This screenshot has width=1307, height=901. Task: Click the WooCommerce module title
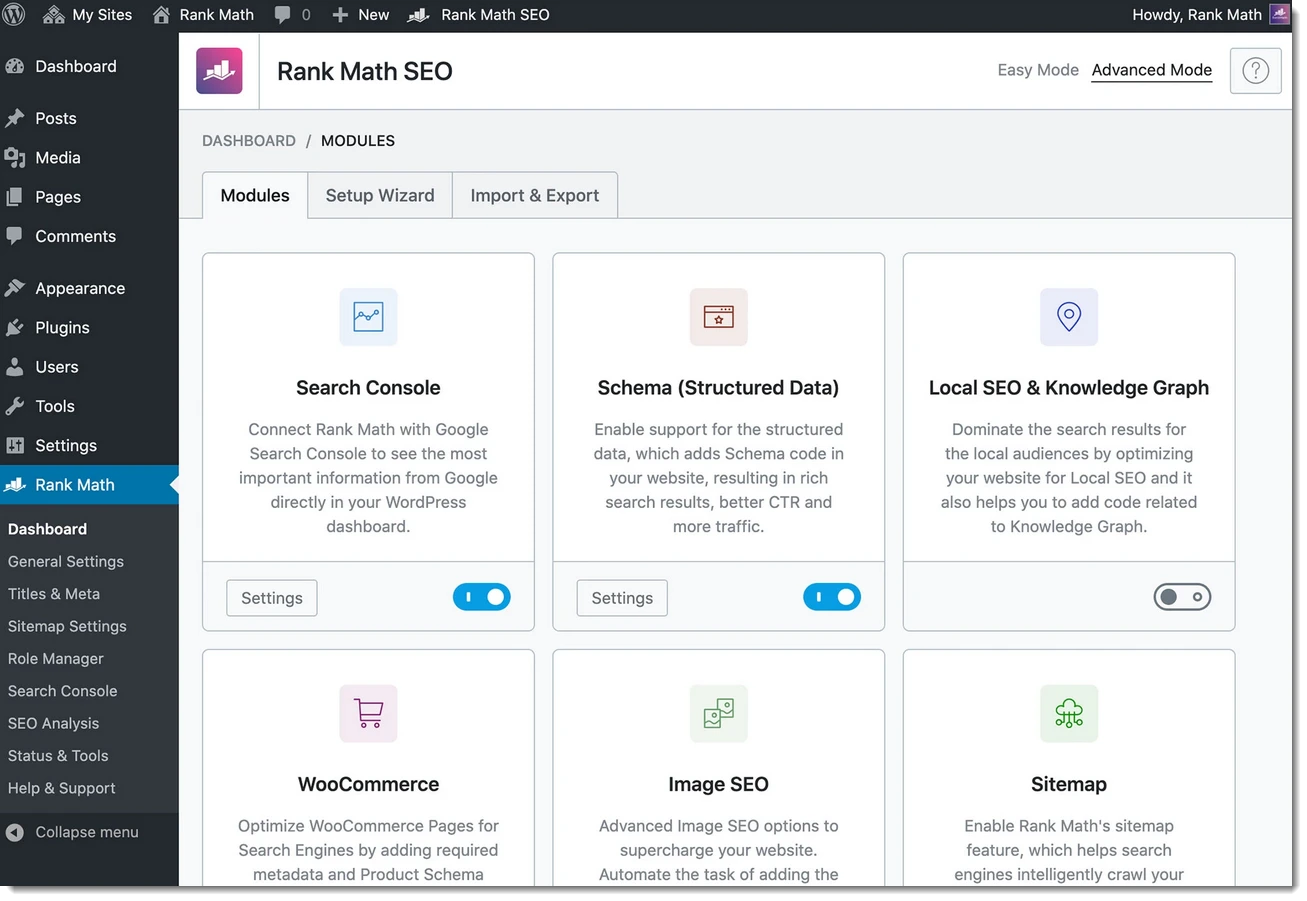coord(368,785)
